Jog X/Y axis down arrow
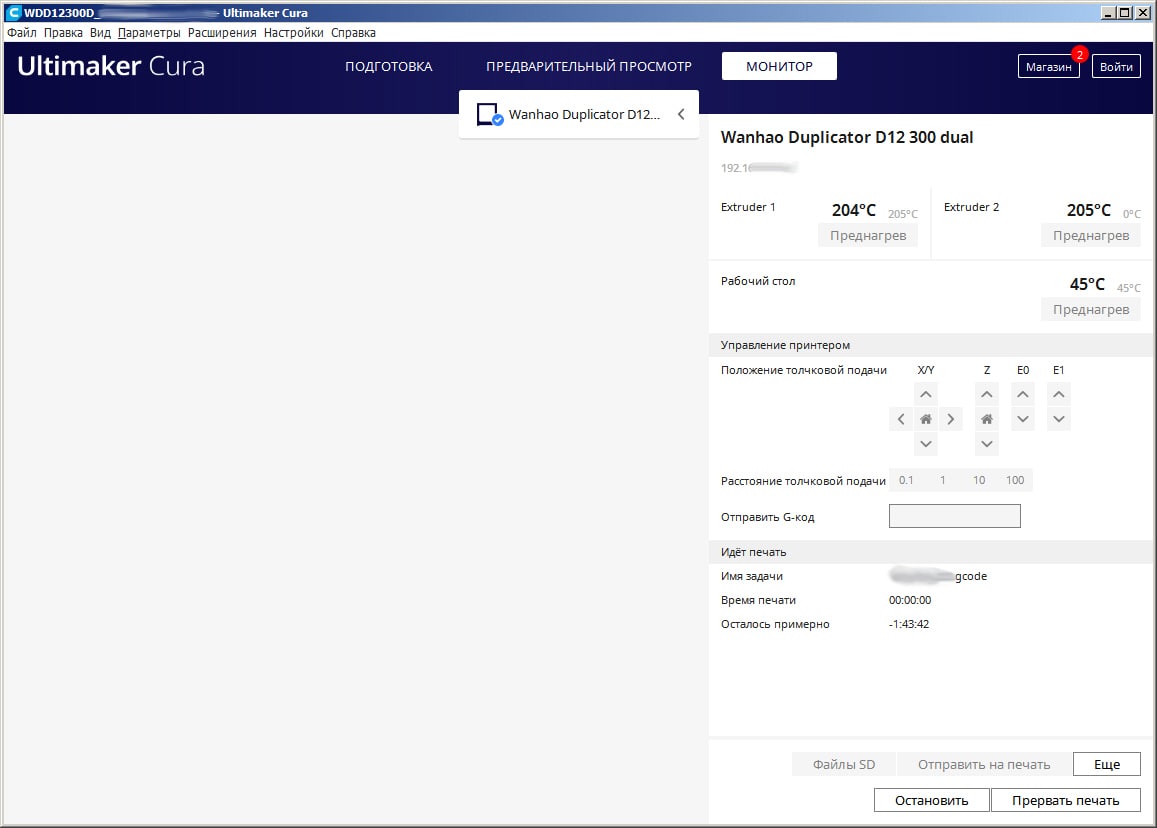This screenshot has height=828, width=1157. [x=925, y=444]
